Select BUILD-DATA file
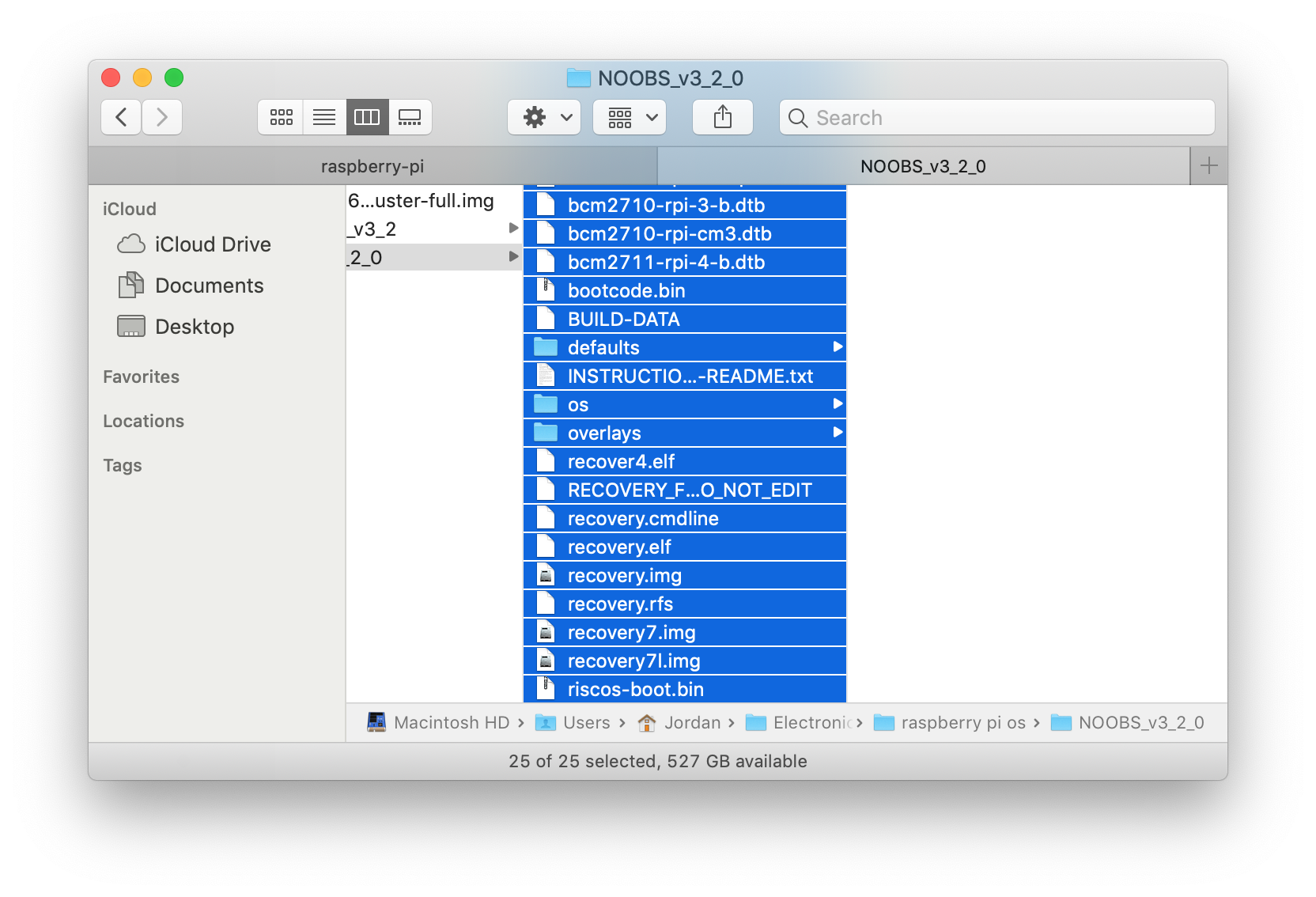This screenshot has width=1316, height=897. click(x=685, y=320)
